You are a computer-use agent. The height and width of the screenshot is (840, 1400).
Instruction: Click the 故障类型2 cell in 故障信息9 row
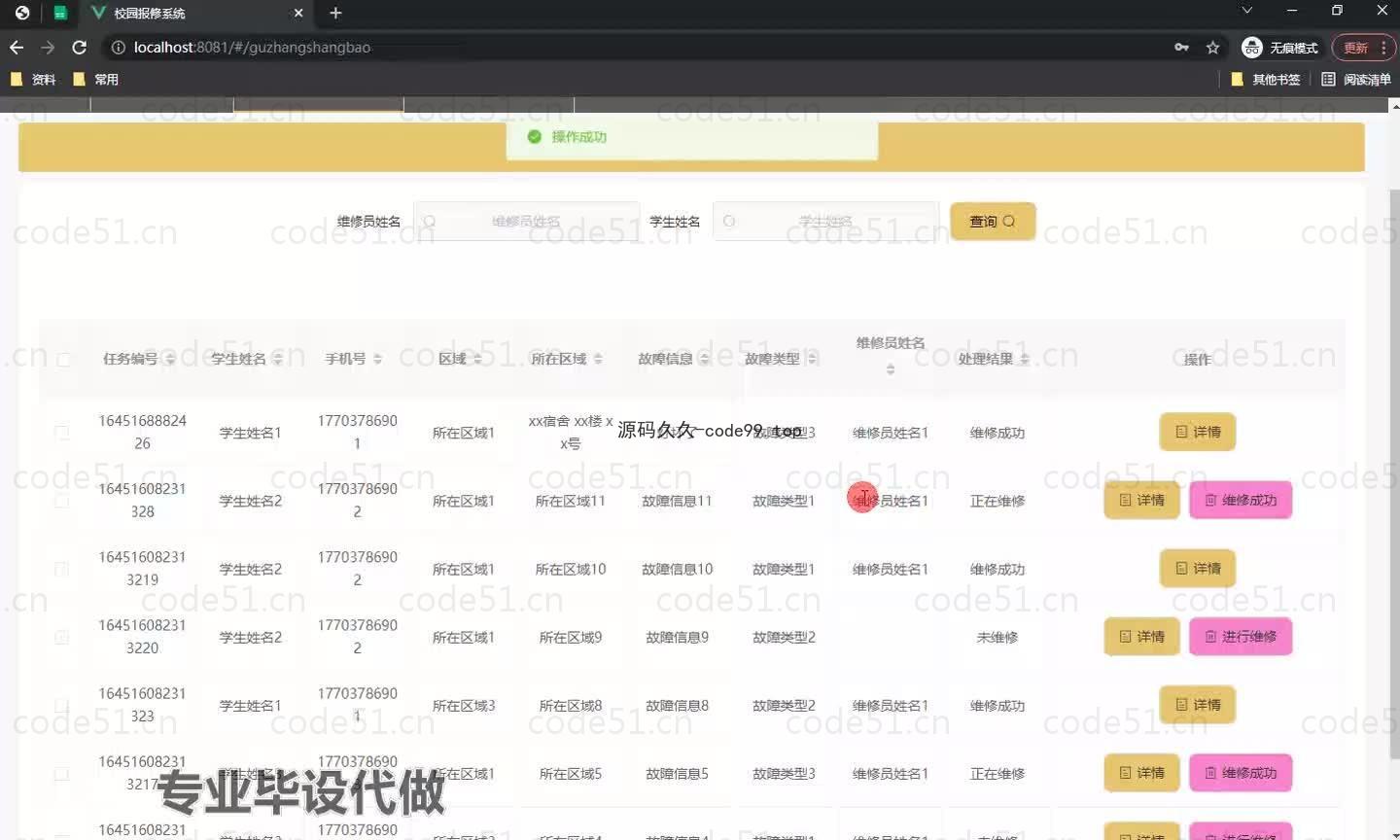tap(784, 638)
